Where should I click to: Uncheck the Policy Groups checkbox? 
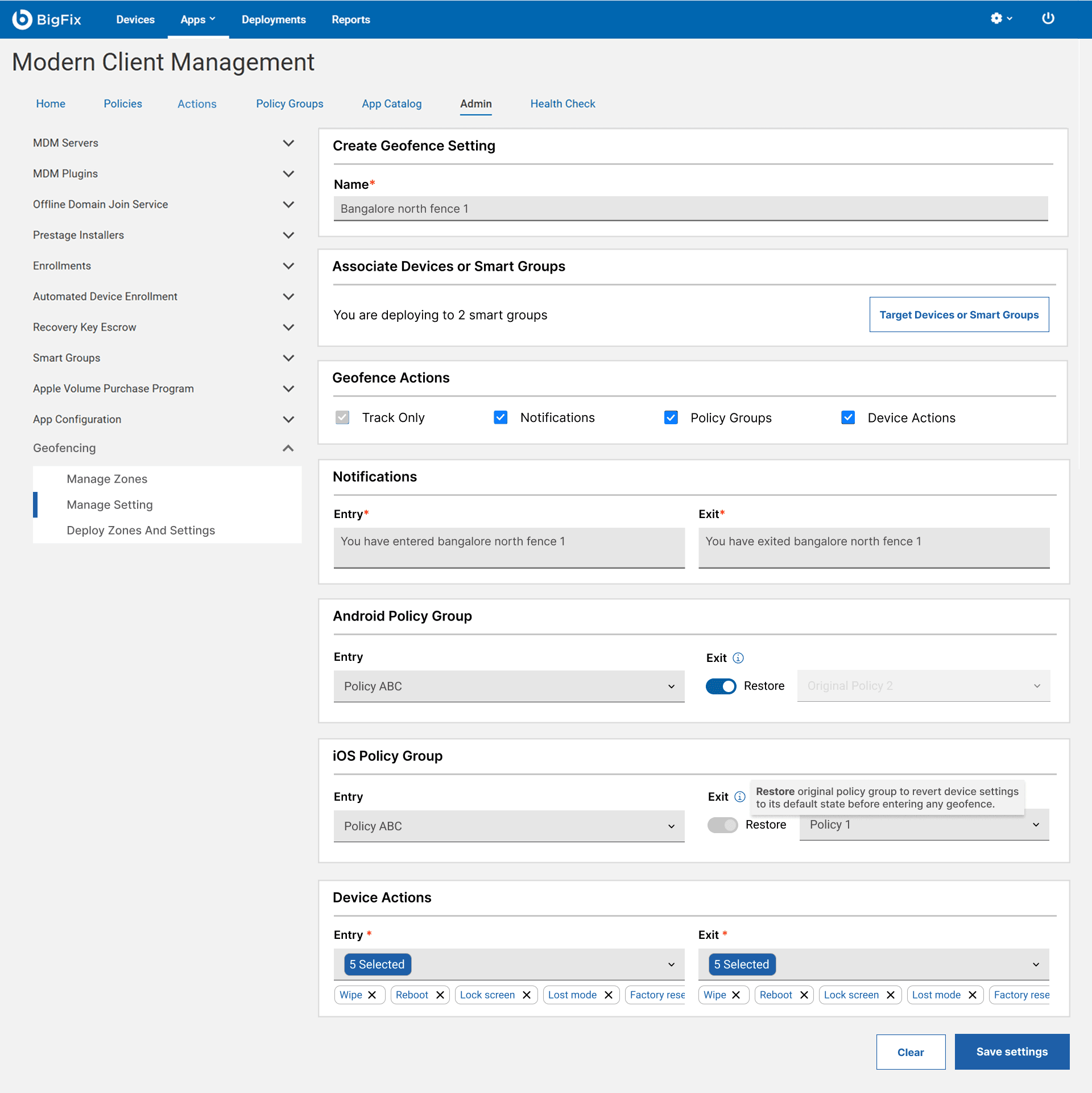(x=671, y=418)
